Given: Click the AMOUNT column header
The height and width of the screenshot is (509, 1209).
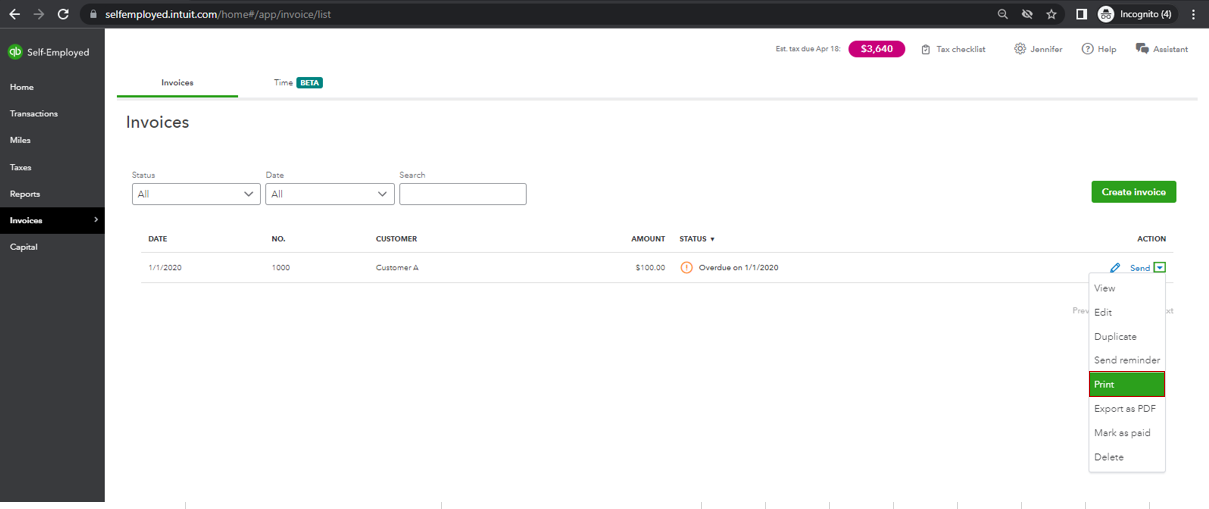Looking at the screenshot, I should pyautogui.click(x=648, y=239).
